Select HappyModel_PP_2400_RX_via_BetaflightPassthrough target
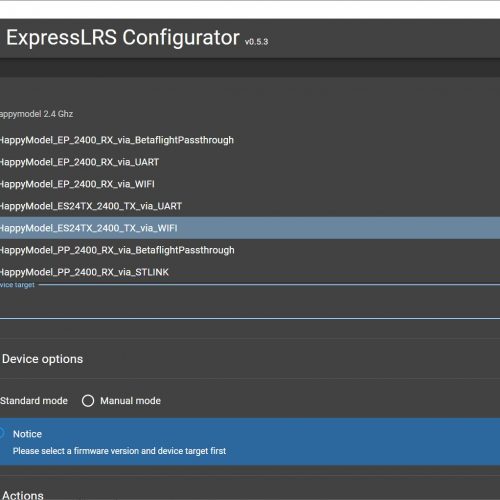Screen dimensions: 500x500 (x=250, y=250)
